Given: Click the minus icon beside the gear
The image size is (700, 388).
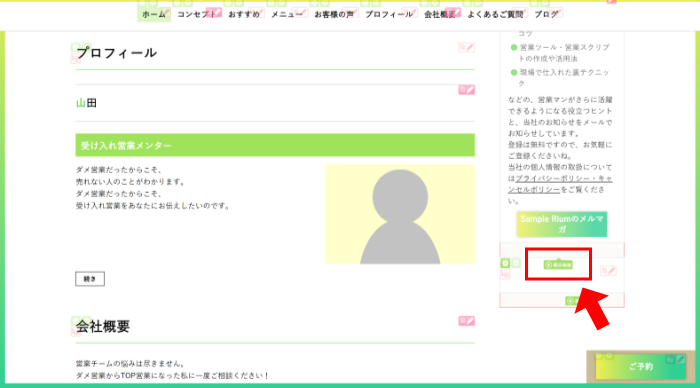Looking at the screenshot, I should click(x=516, y=263).
